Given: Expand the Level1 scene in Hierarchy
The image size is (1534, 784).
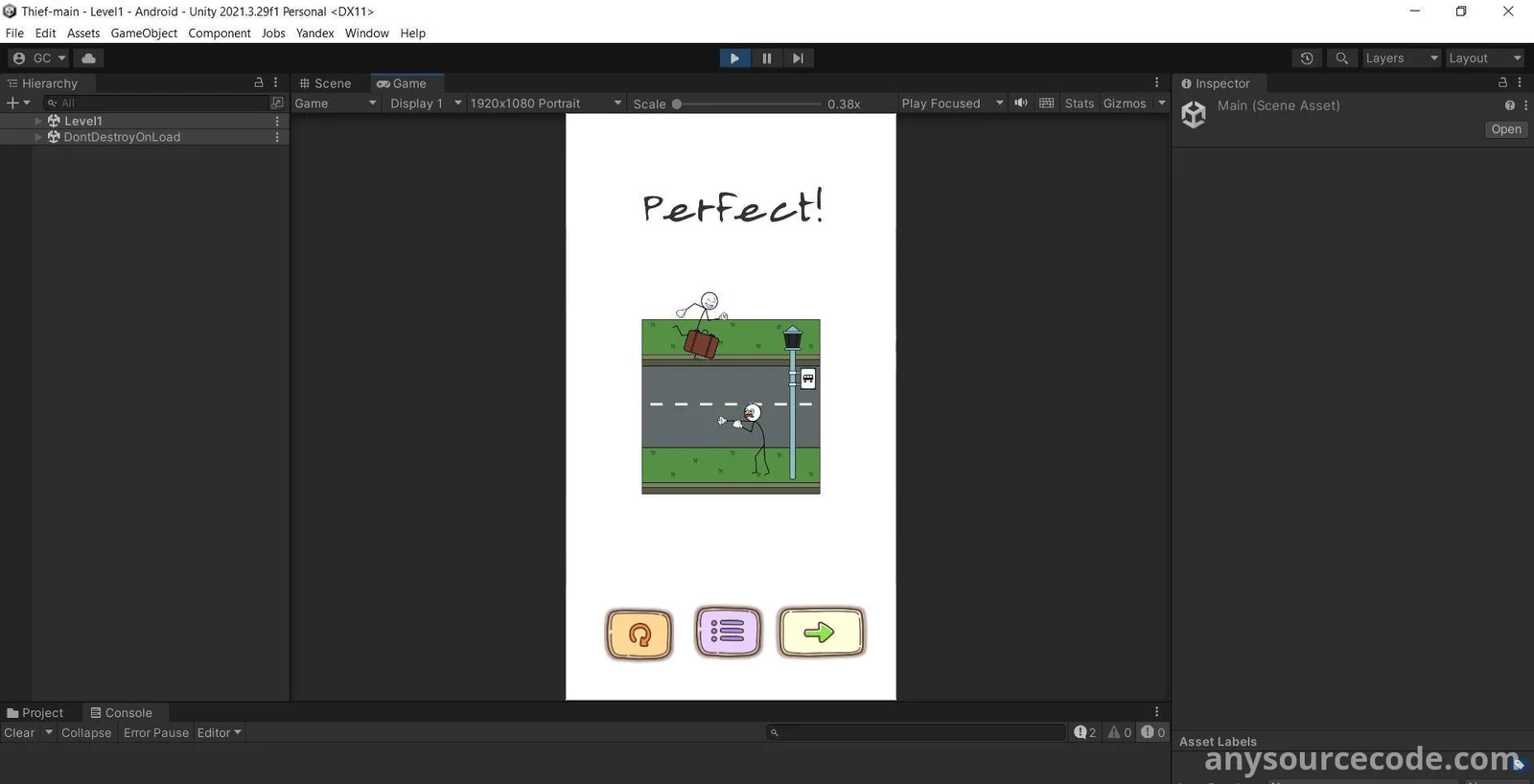Looking at the screenshot, I should click(x=38, y=122).
